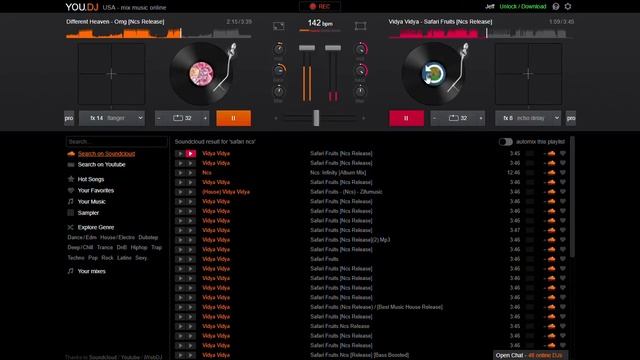Open the settings gear icon

point(568,6)
